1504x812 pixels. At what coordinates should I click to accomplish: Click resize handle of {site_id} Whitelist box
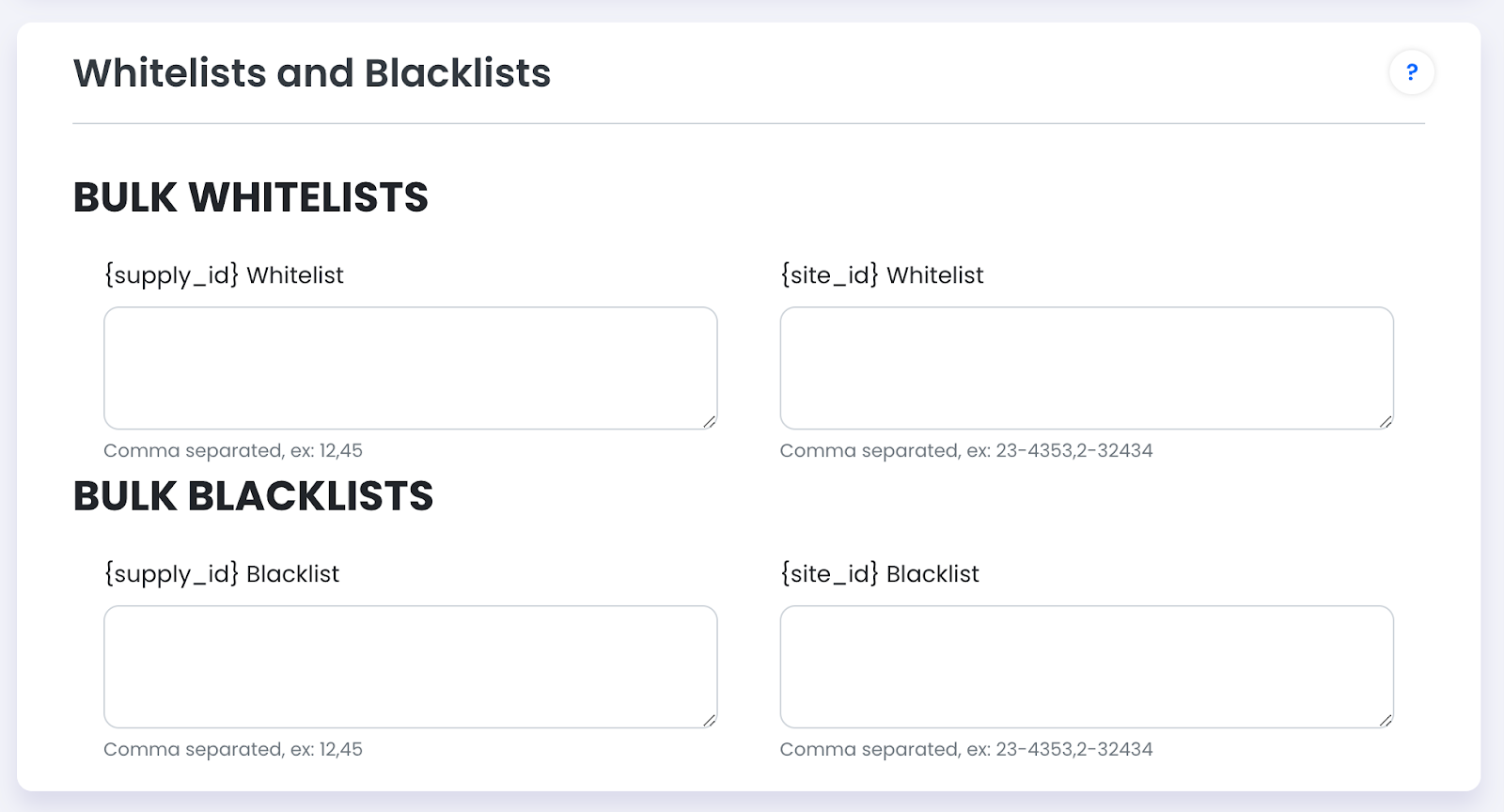(x=1386, y=422)
